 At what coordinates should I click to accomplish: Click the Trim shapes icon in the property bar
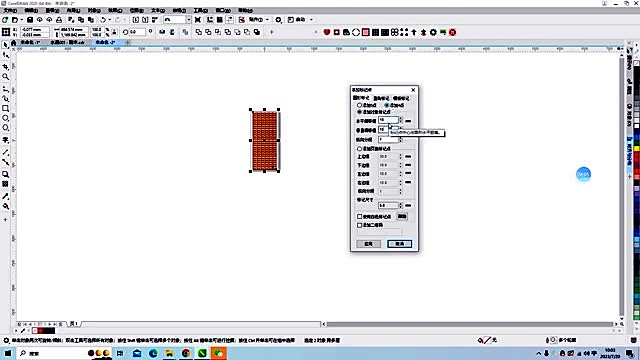209,32
